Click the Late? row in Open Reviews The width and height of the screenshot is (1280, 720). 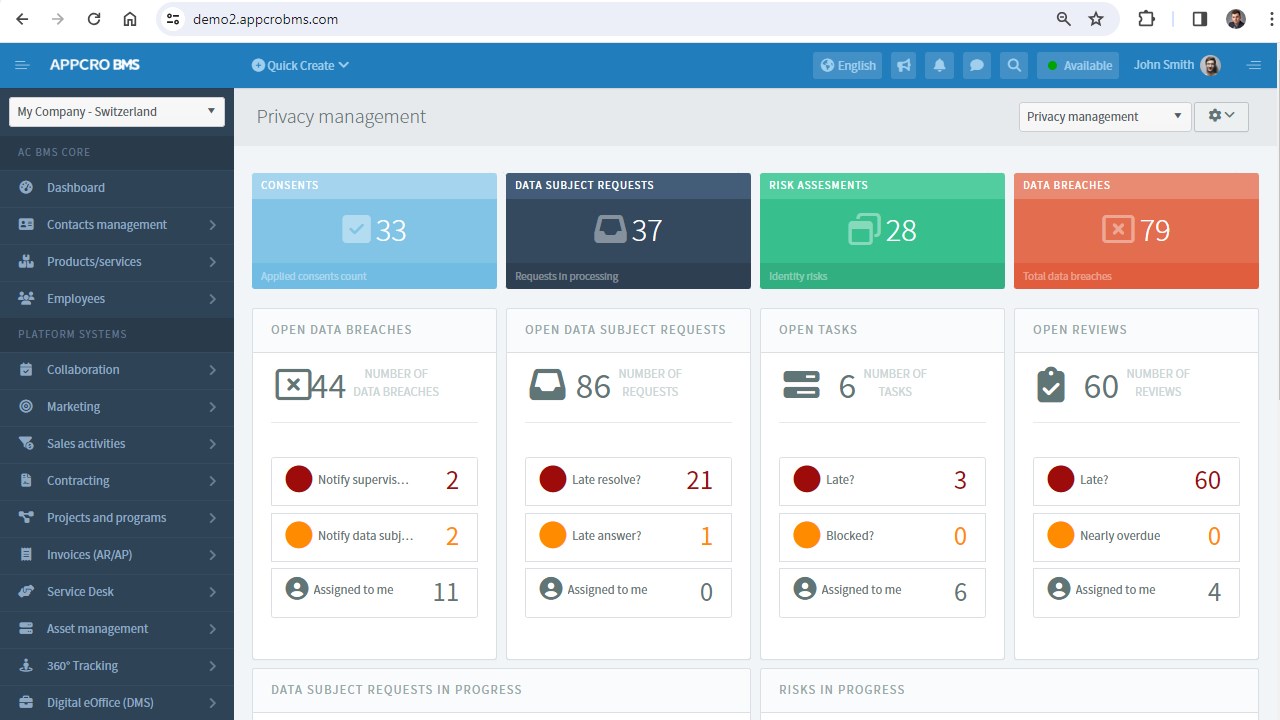click(1136, 481)
